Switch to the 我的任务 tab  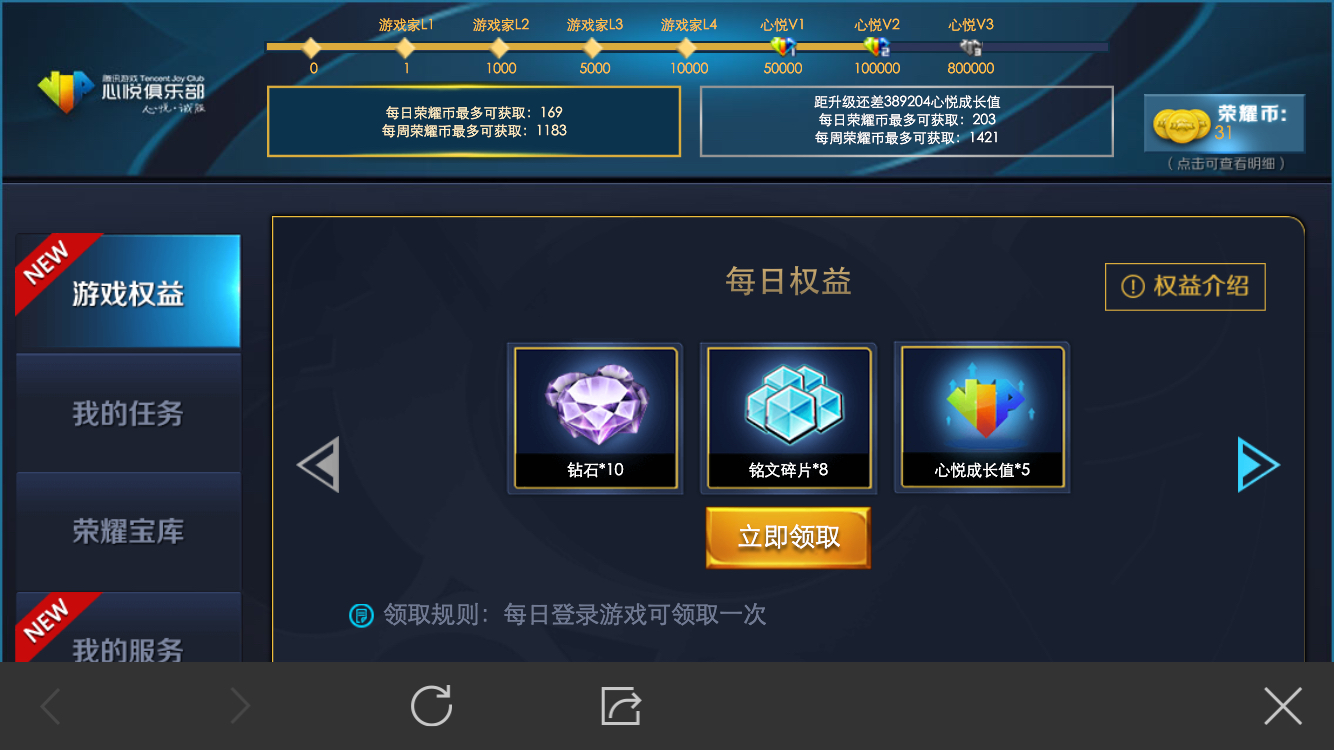(x=128, y=412)
